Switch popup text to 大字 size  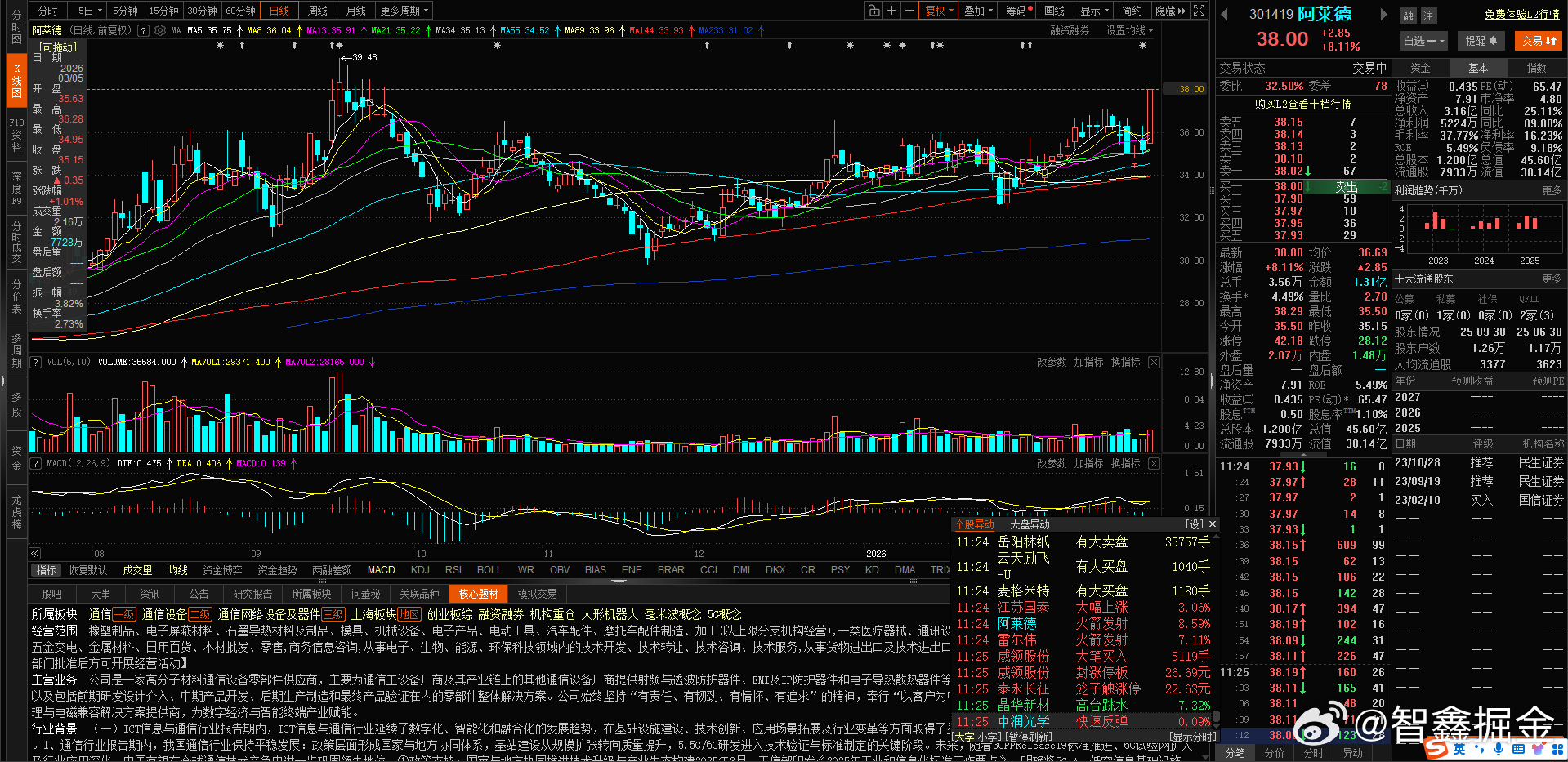[964, 737]
